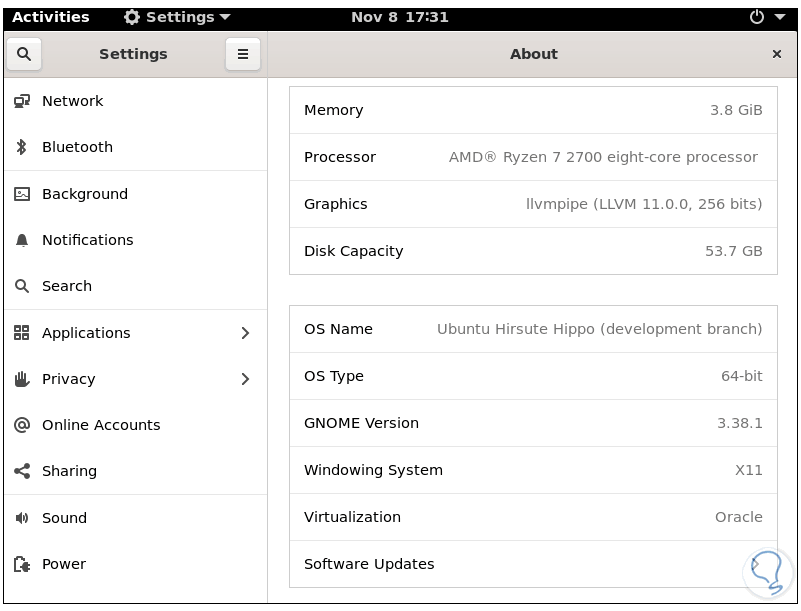This screenshot has width=801, height=611.
Task: Click Activities in the top bar
Action: (50, 17)
